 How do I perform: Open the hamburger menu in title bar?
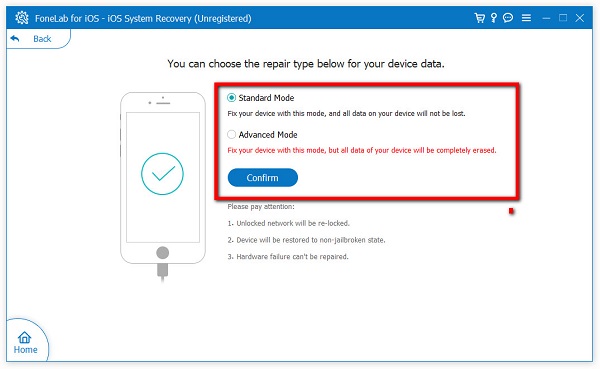point(527,18)
